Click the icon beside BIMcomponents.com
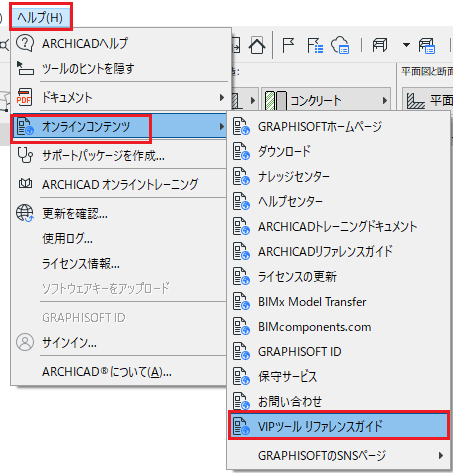 click(x=241, y=327)
